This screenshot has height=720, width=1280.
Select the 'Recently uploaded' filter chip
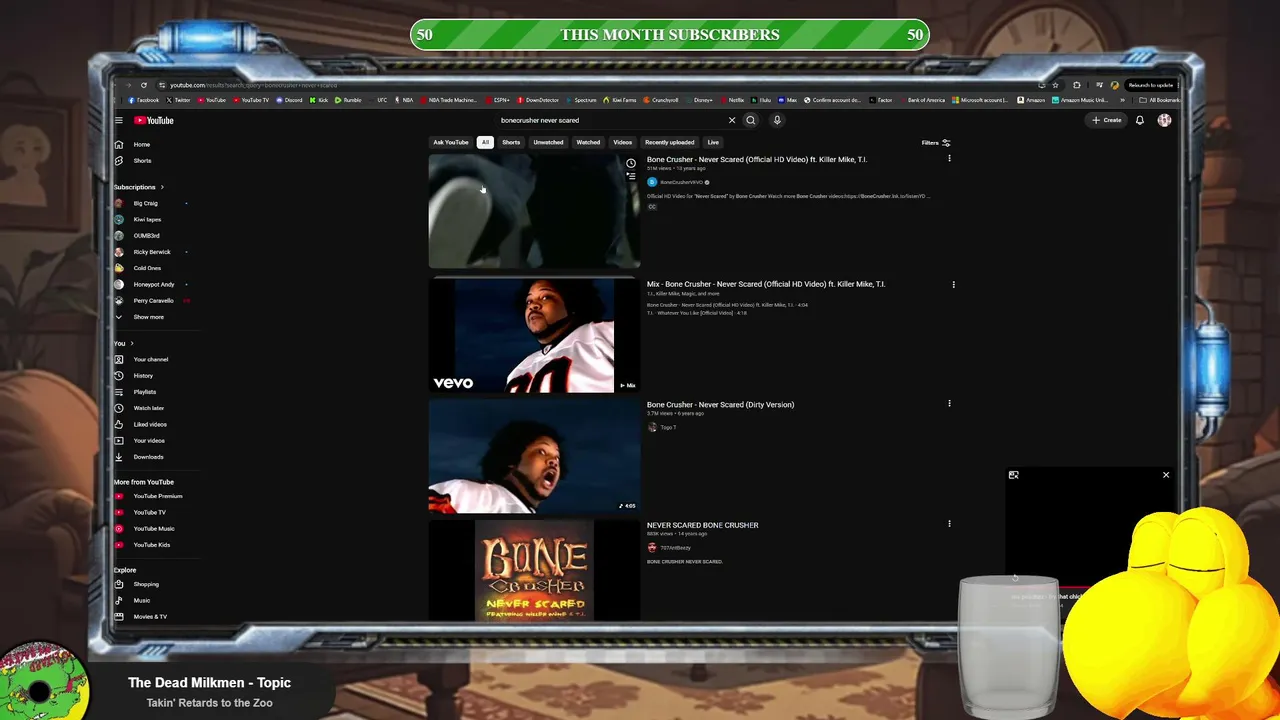[x=669, y=142]
